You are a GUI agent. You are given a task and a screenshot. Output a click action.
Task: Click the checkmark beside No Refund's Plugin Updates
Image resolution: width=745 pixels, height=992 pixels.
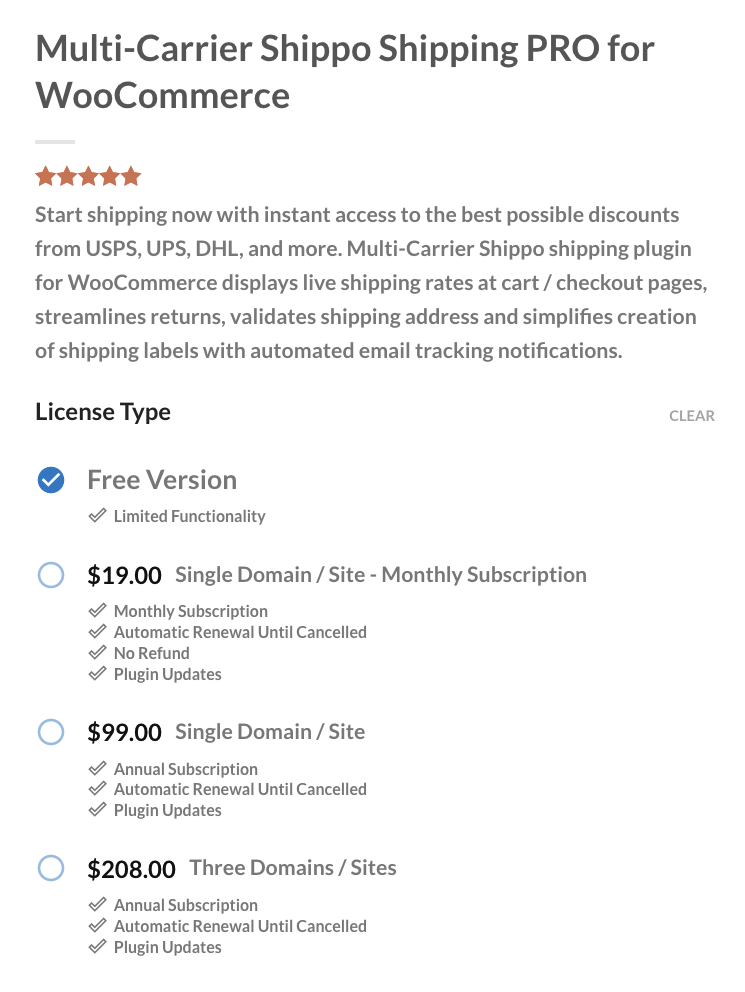coord(97,674)
